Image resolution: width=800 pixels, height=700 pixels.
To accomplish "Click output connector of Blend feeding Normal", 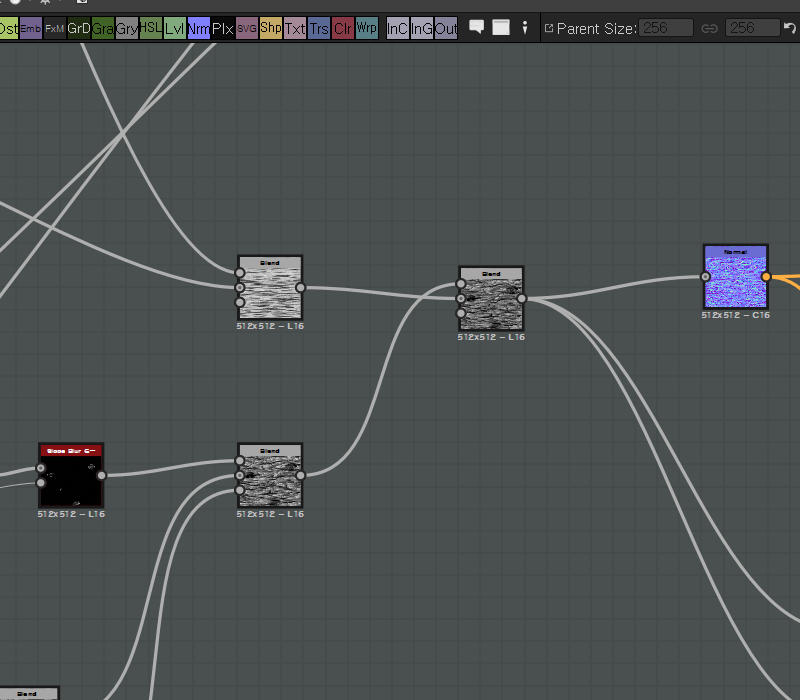I will [x=521, y=298].
